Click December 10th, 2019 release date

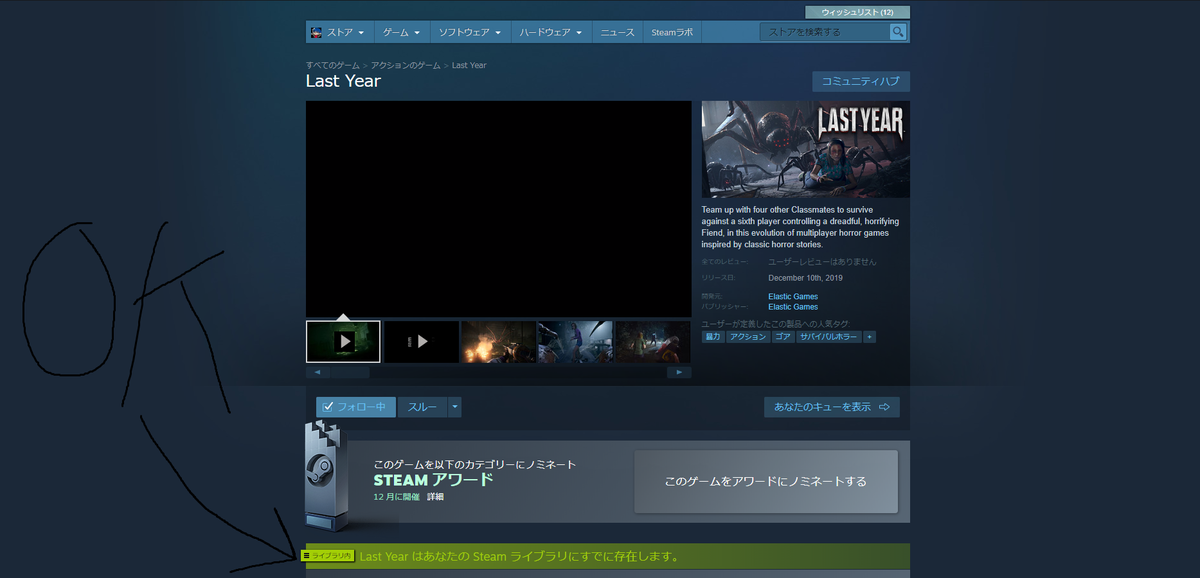pyautogui.click(x=805, y=278)
